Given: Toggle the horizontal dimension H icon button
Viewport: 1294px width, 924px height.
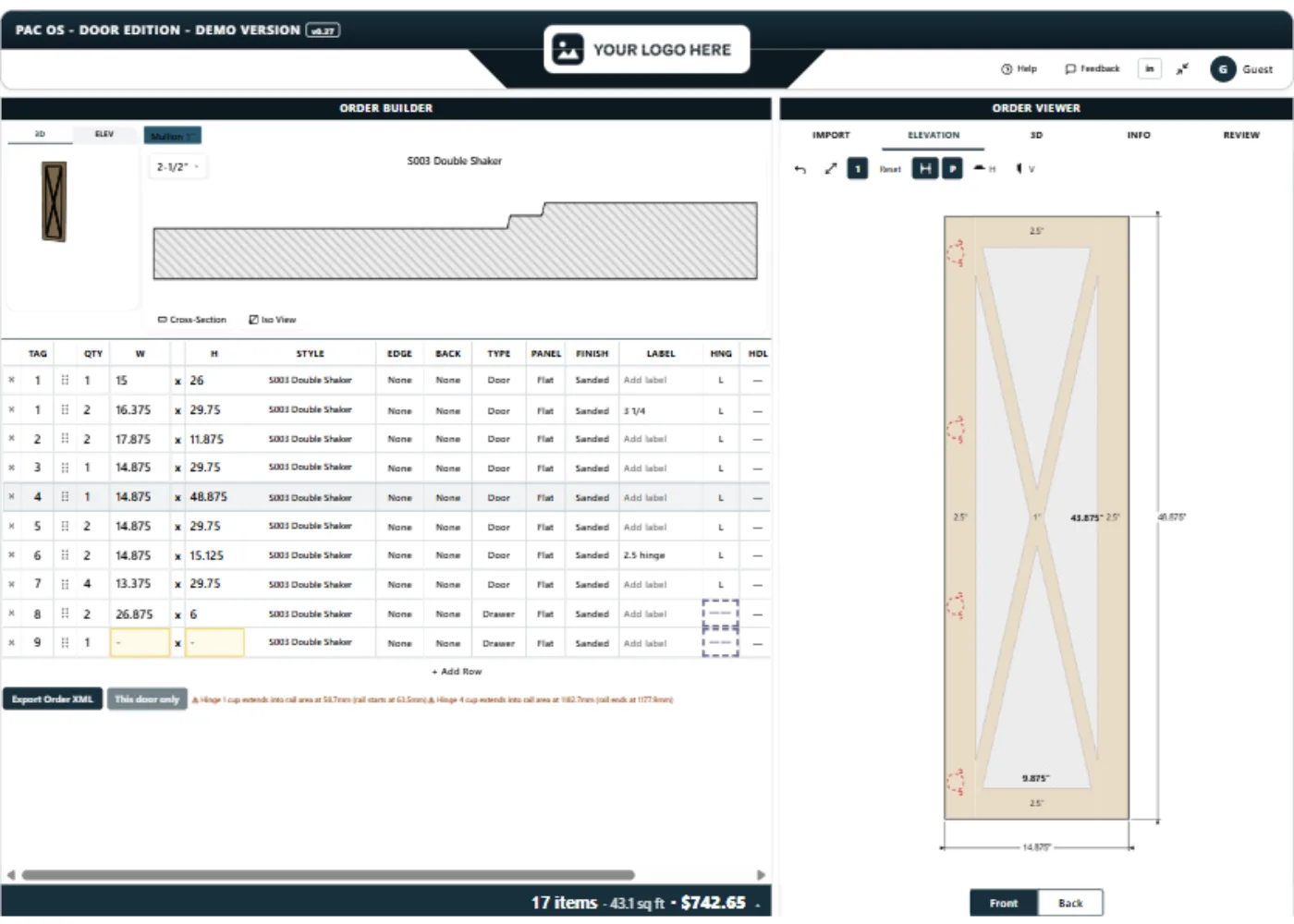Looking at the screenshot, I should click(925, 168).
